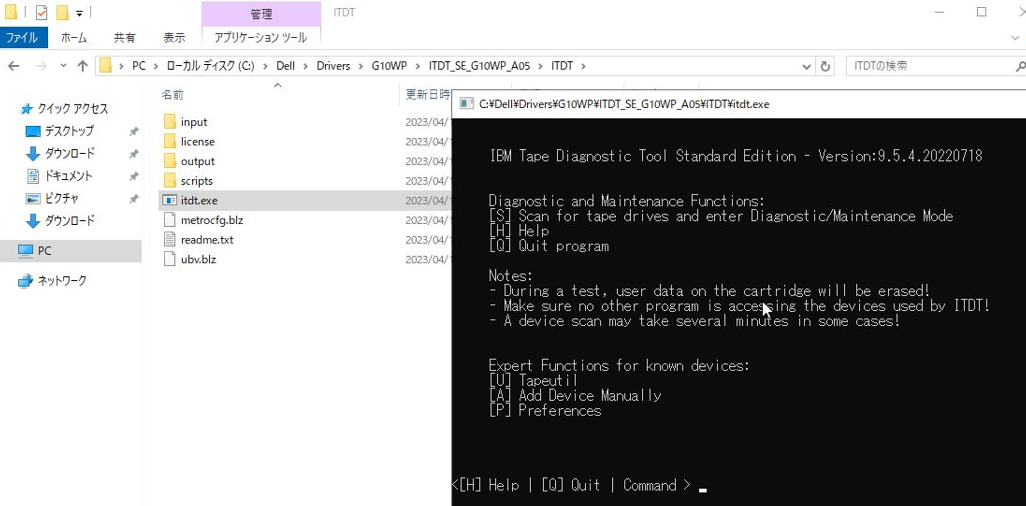Viewport: 1026px width, 506px height.
Task: Click the ローカル ディスク (C:) breadcrumb
Action: (209, 66)
